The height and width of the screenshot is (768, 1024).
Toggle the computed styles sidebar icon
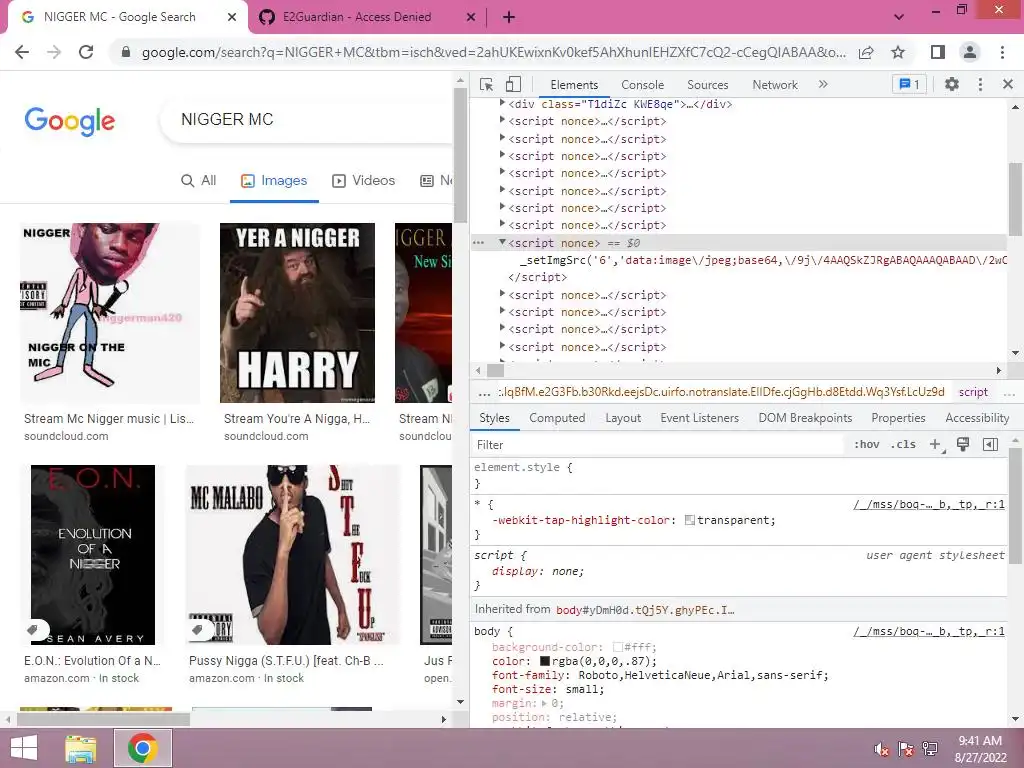[x=990, y=445]
